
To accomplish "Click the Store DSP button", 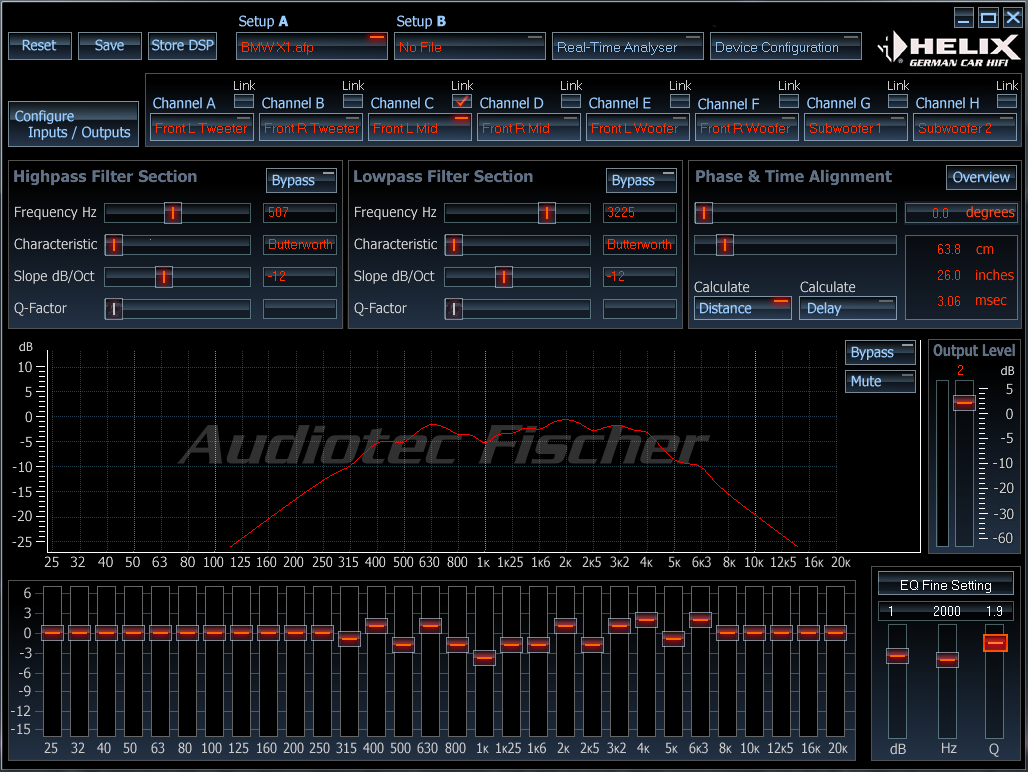I will tap(182, 46).
